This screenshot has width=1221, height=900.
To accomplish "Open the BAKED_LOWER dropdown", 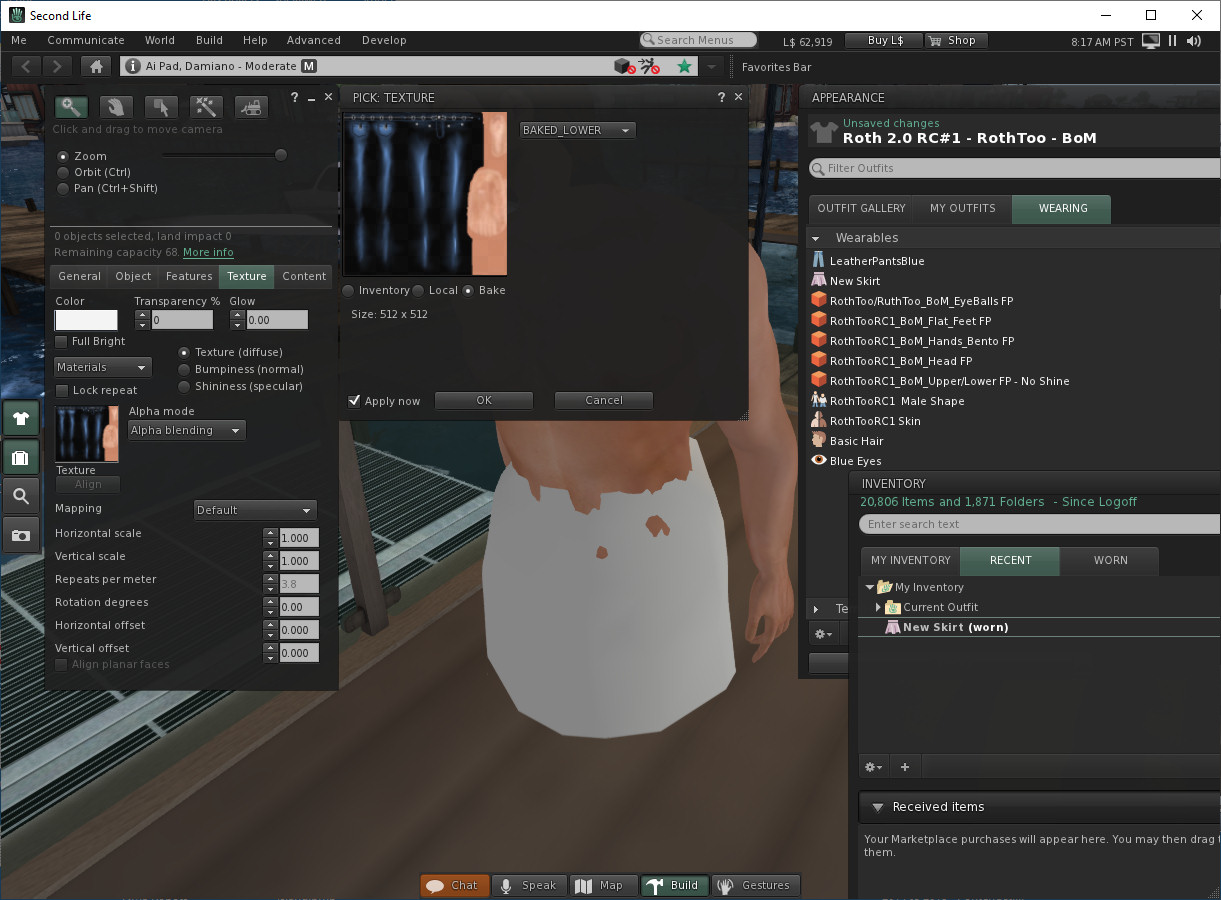I will tap(577, 130).
